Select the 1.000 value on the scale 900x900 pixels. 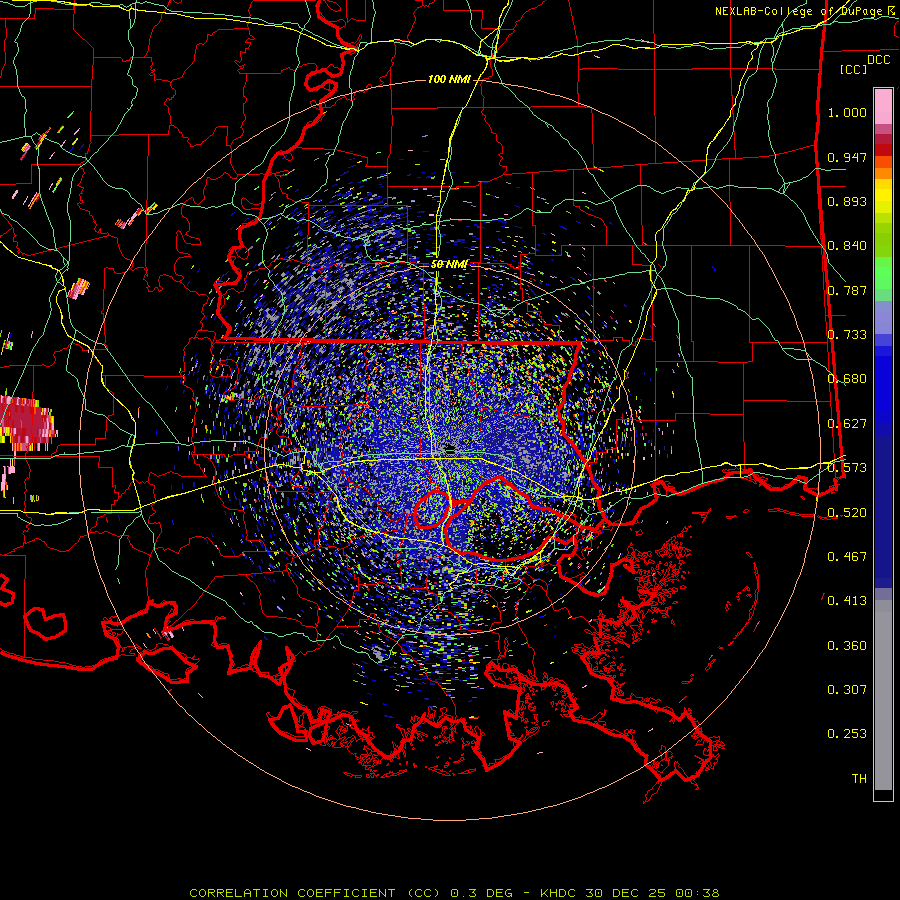click(847, 112)
